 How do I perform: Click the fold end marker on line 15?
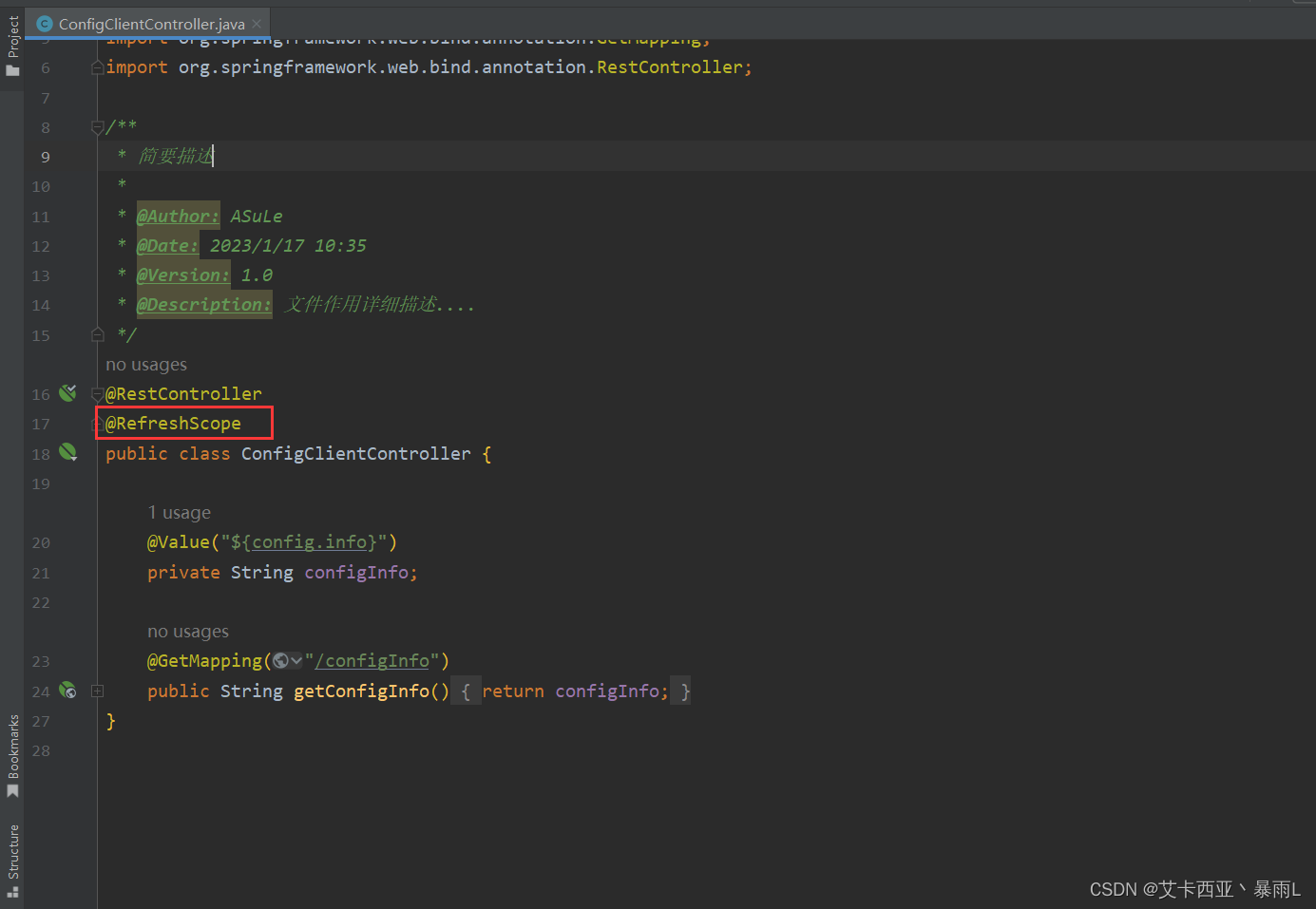(x=97, y=334)
